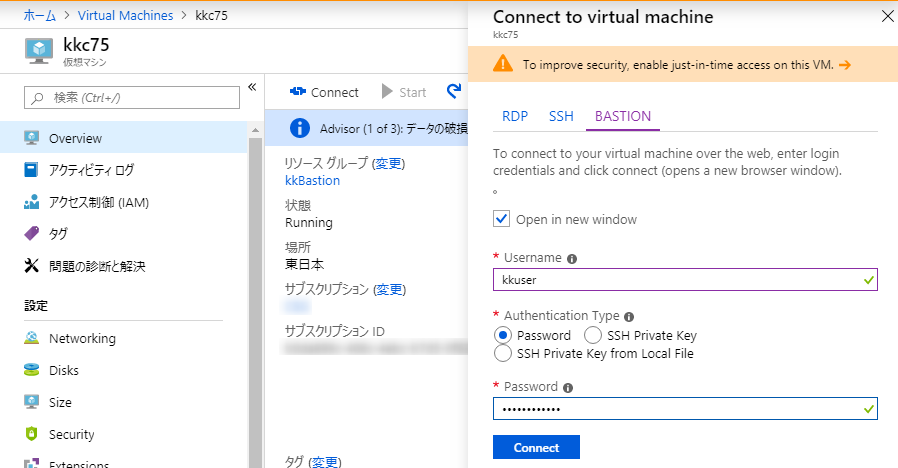Click the Start toolbar button

(404, 92)
